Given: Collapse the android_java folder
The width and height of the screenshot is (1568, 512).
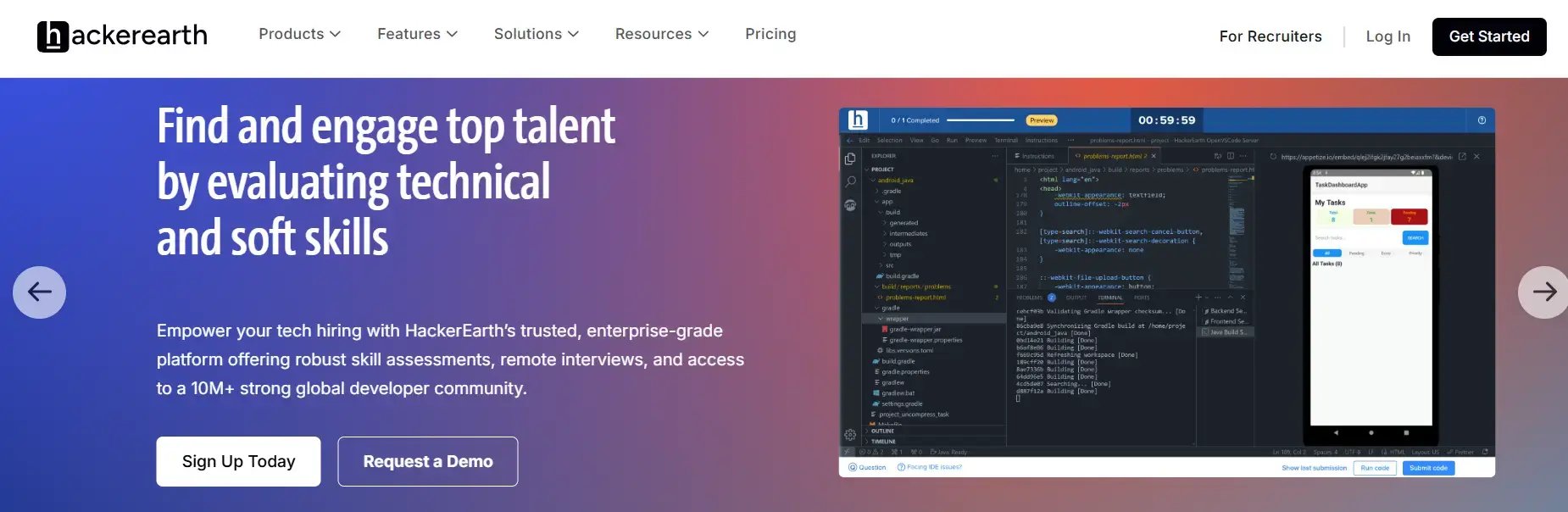Looking at the screenshot, I should point(895,181).
